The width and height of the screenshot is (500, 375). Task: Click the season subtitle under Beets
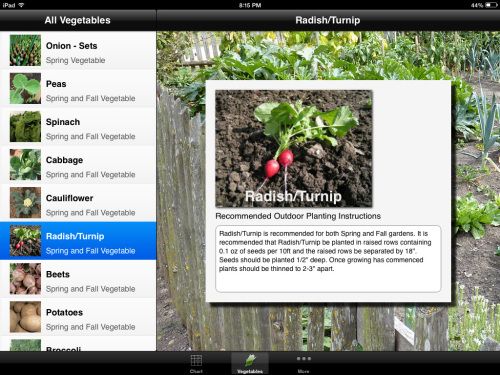coord(90,289)
